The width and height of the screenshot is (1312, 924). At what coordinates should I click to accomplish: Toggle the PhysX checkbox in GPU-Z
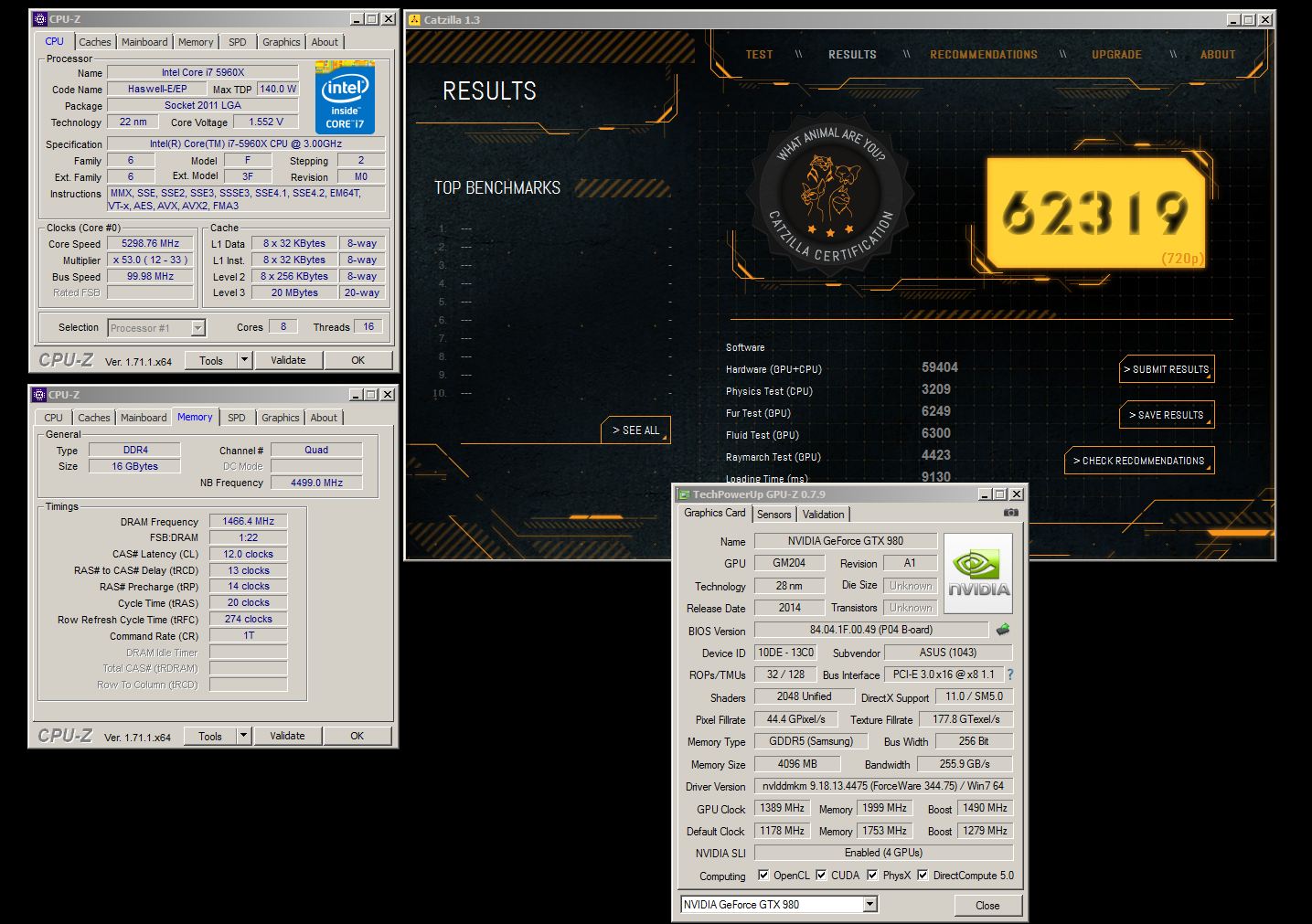(x=872, y=875)
